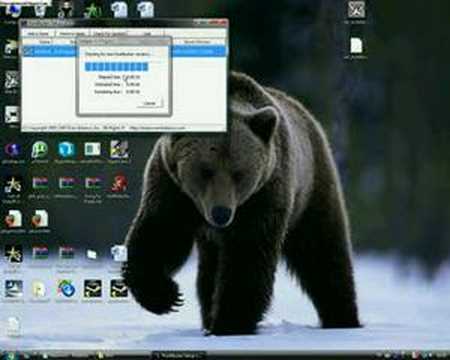Click the Server Version column header
The width and height of the screenshot is (450, 360).
coord(197,42)
